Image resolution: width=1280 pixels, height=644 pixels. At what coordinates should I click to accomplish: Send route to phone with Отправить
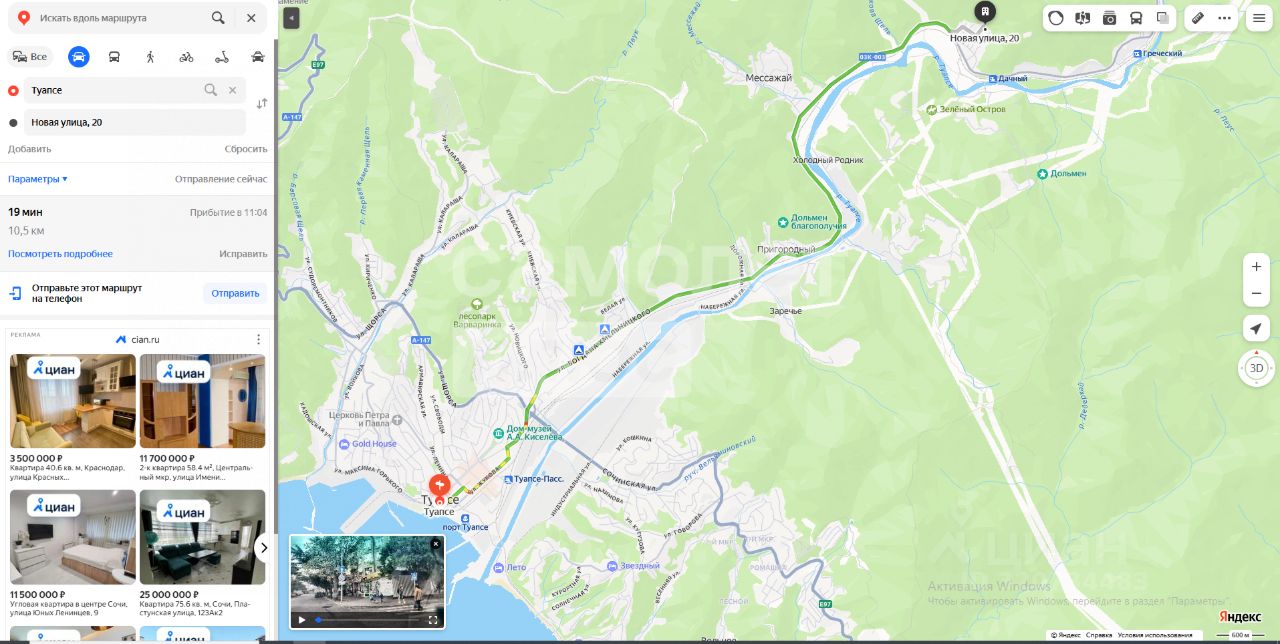click(x=235, y=293)
